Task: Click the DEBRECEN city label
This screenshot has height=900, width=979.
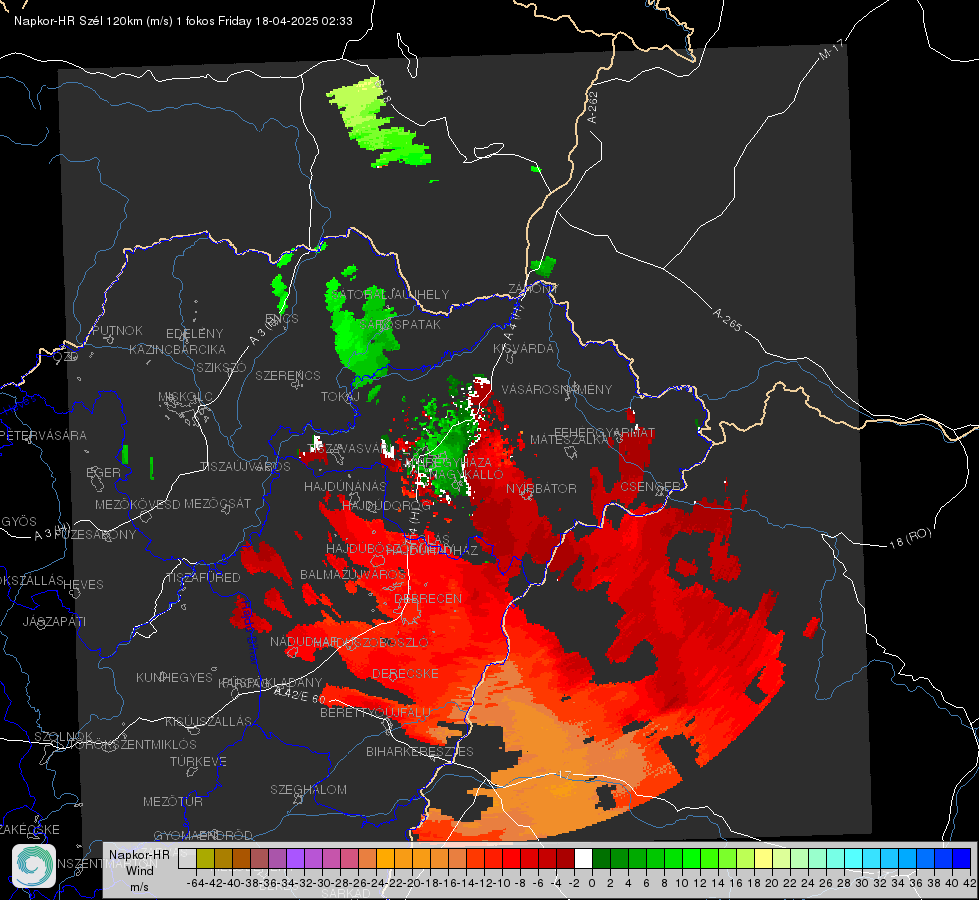Action: tap(428, 598)
